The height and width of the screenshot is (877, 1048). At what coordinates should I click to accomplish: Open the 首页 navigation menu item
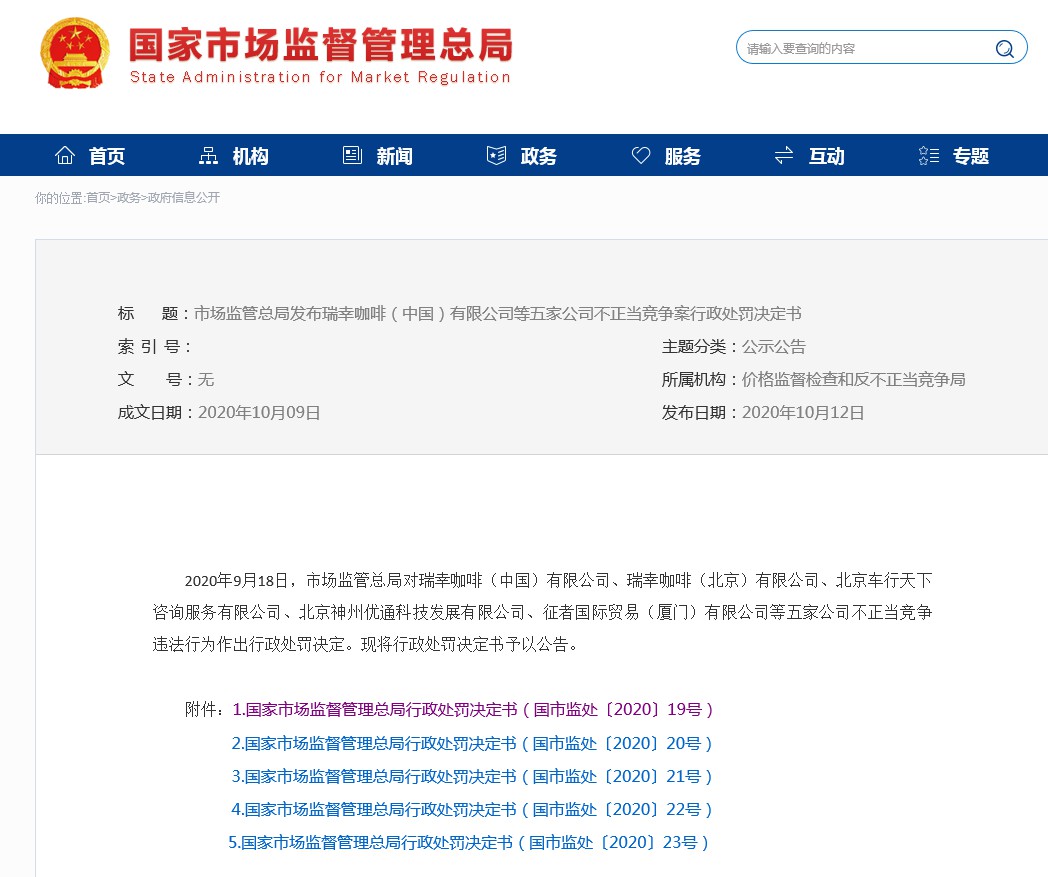(107, 156)
